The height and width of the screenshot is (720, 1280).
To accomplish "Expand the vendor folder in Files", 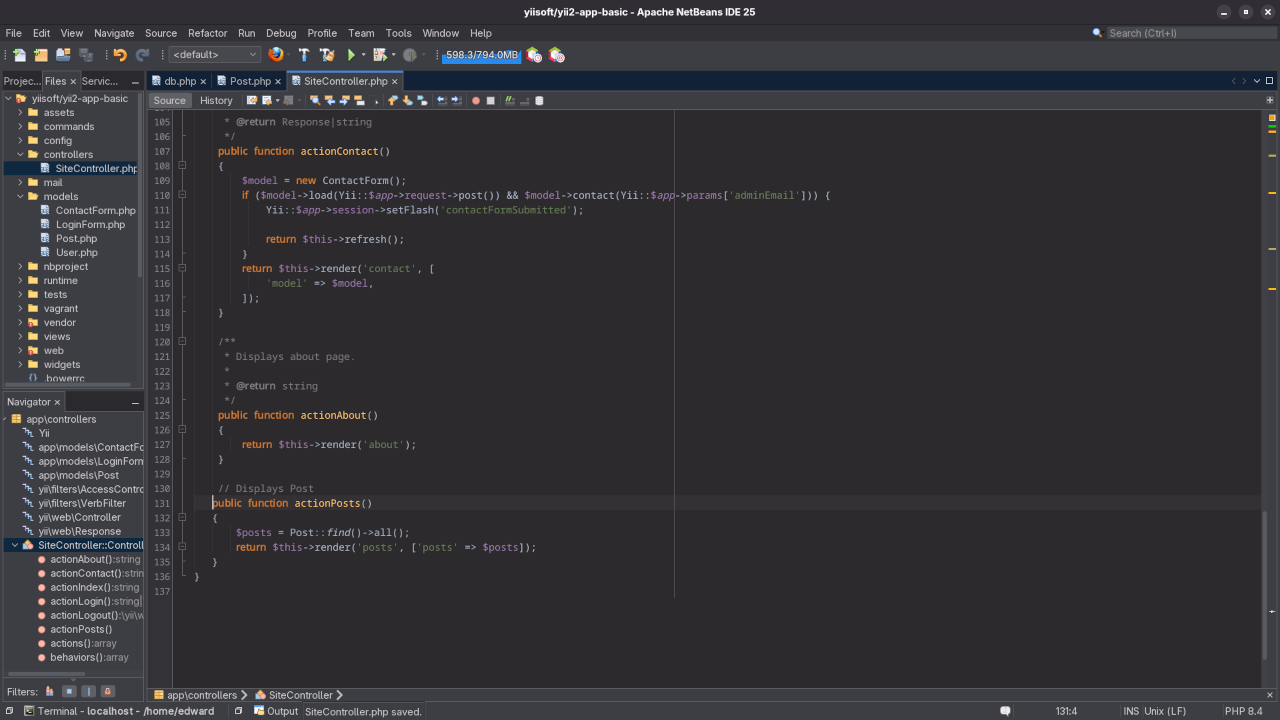I will click(x=20, y=322).
